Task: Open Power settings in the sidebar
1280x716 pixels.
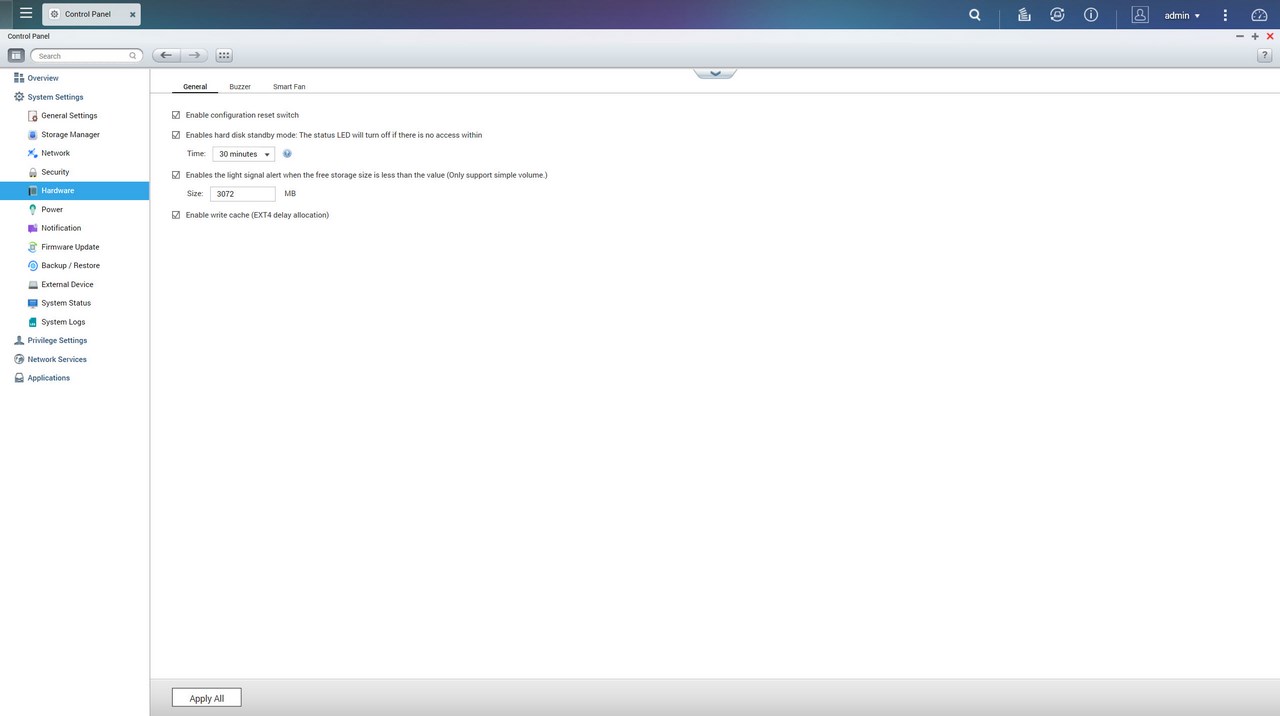Action: 52,209
